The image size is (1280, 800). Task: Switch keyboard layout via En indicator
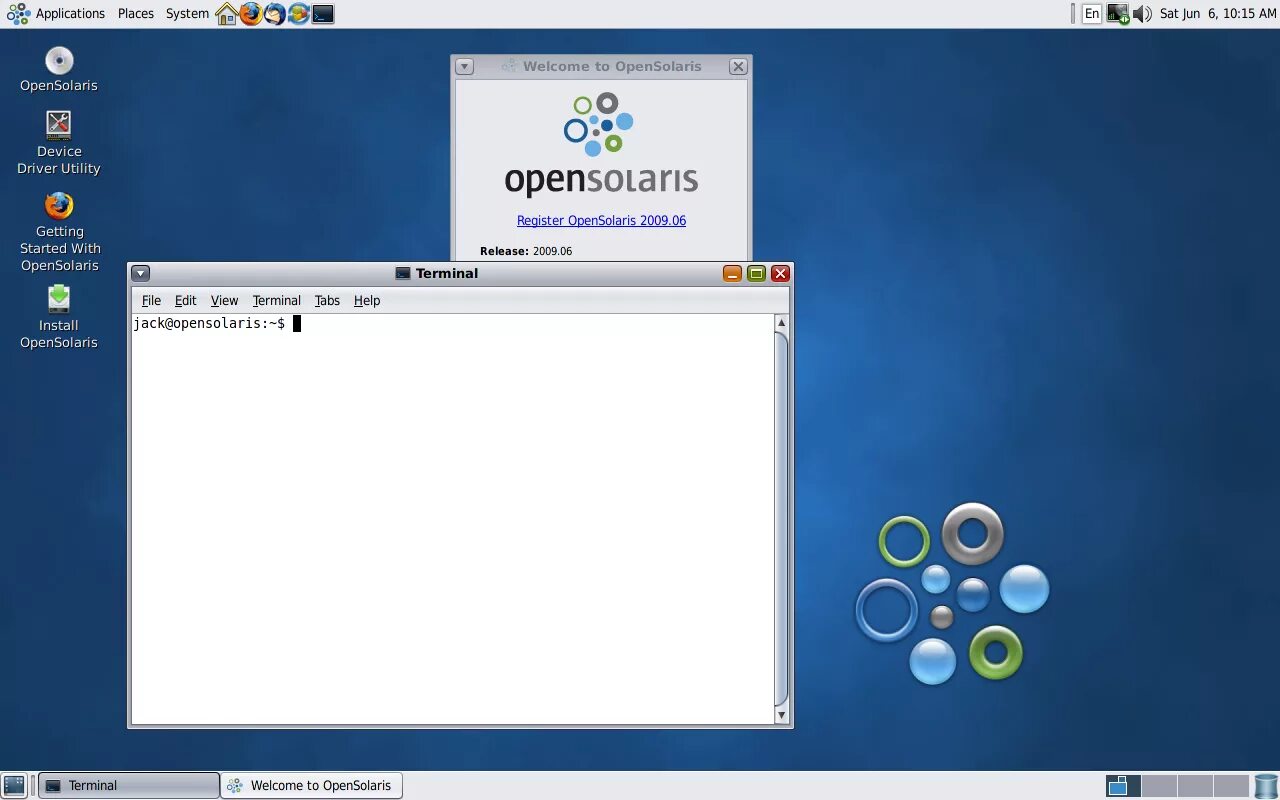[1092, 14]
